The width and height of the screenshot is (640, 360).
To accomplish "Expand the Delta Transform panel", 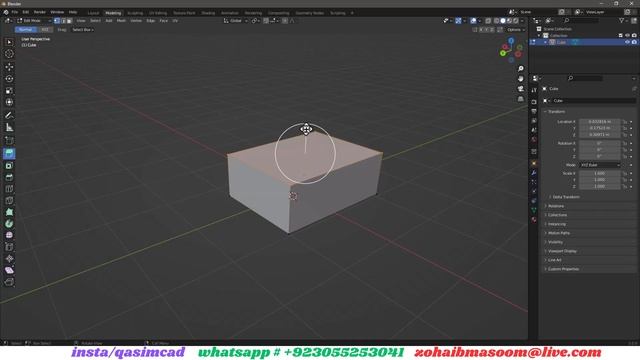I will coord(565,197).
